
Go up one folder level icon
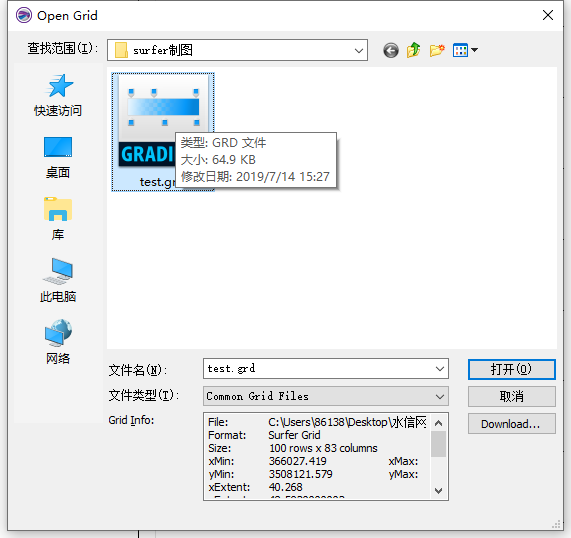click(x=414, y=50)
